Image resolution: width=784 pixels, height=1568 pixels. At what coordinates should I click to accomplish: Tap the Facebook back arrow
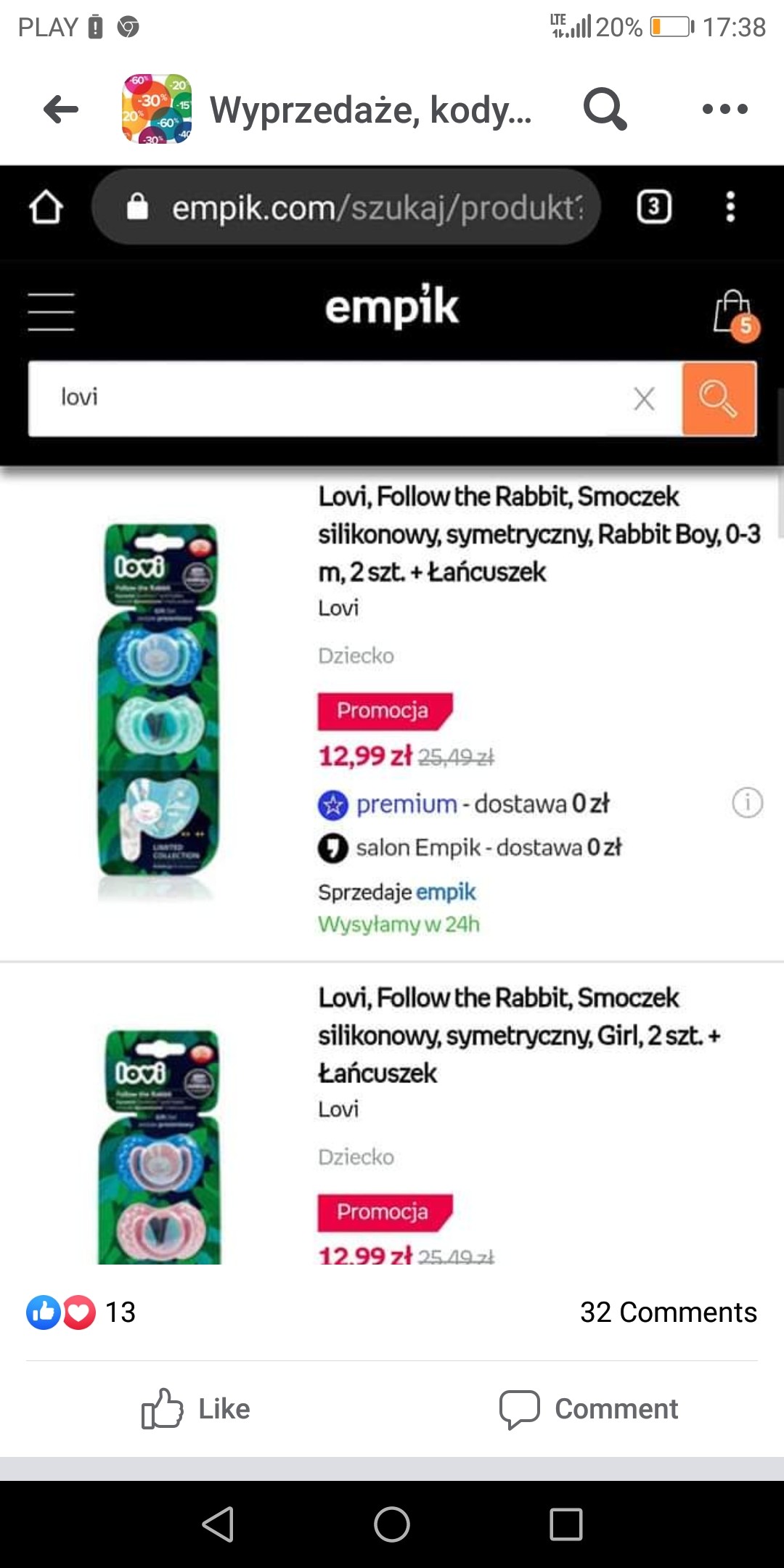[x=61, y=110]
